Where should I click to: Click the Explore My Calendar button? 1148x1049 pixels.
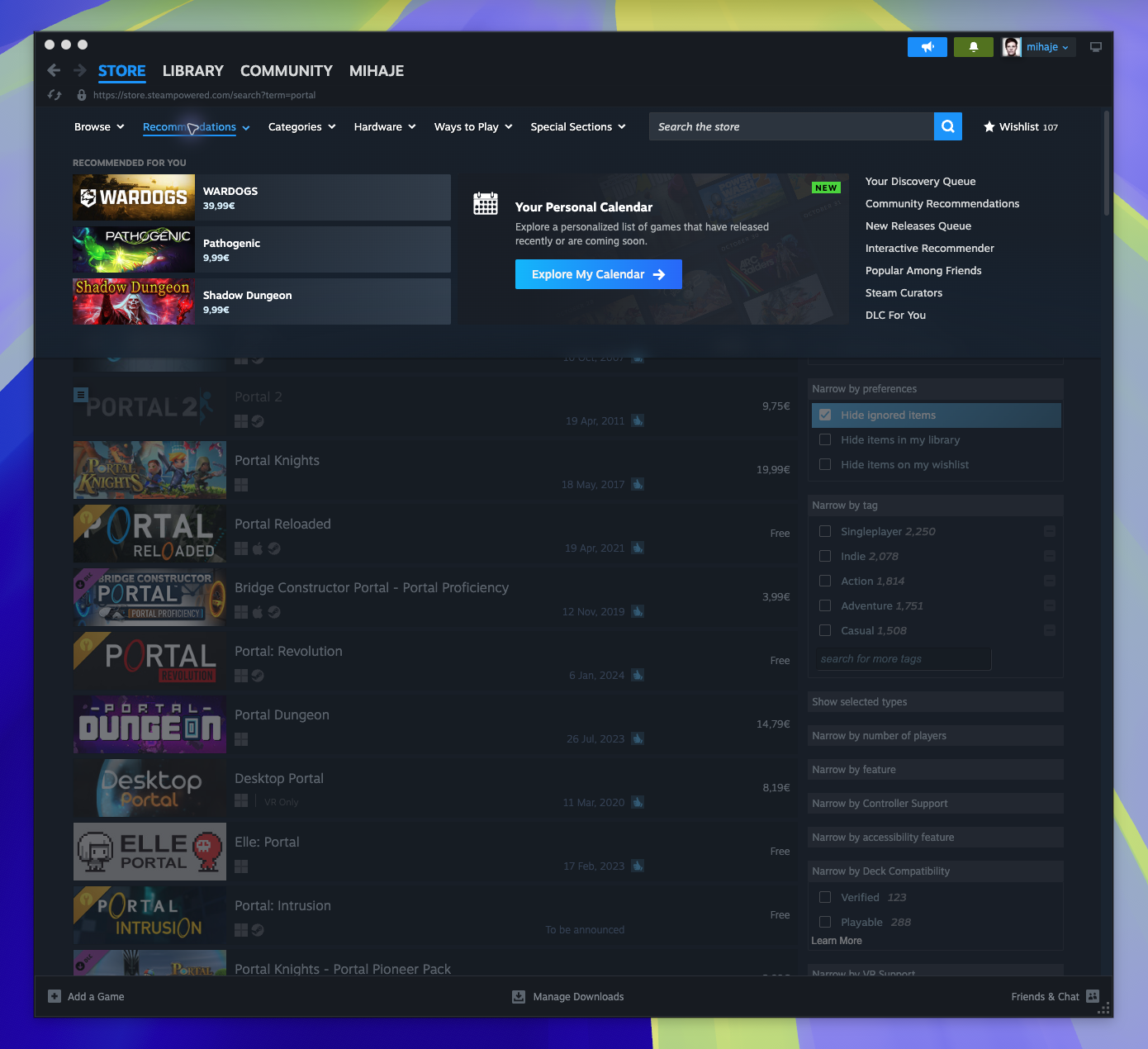point(599,274)
